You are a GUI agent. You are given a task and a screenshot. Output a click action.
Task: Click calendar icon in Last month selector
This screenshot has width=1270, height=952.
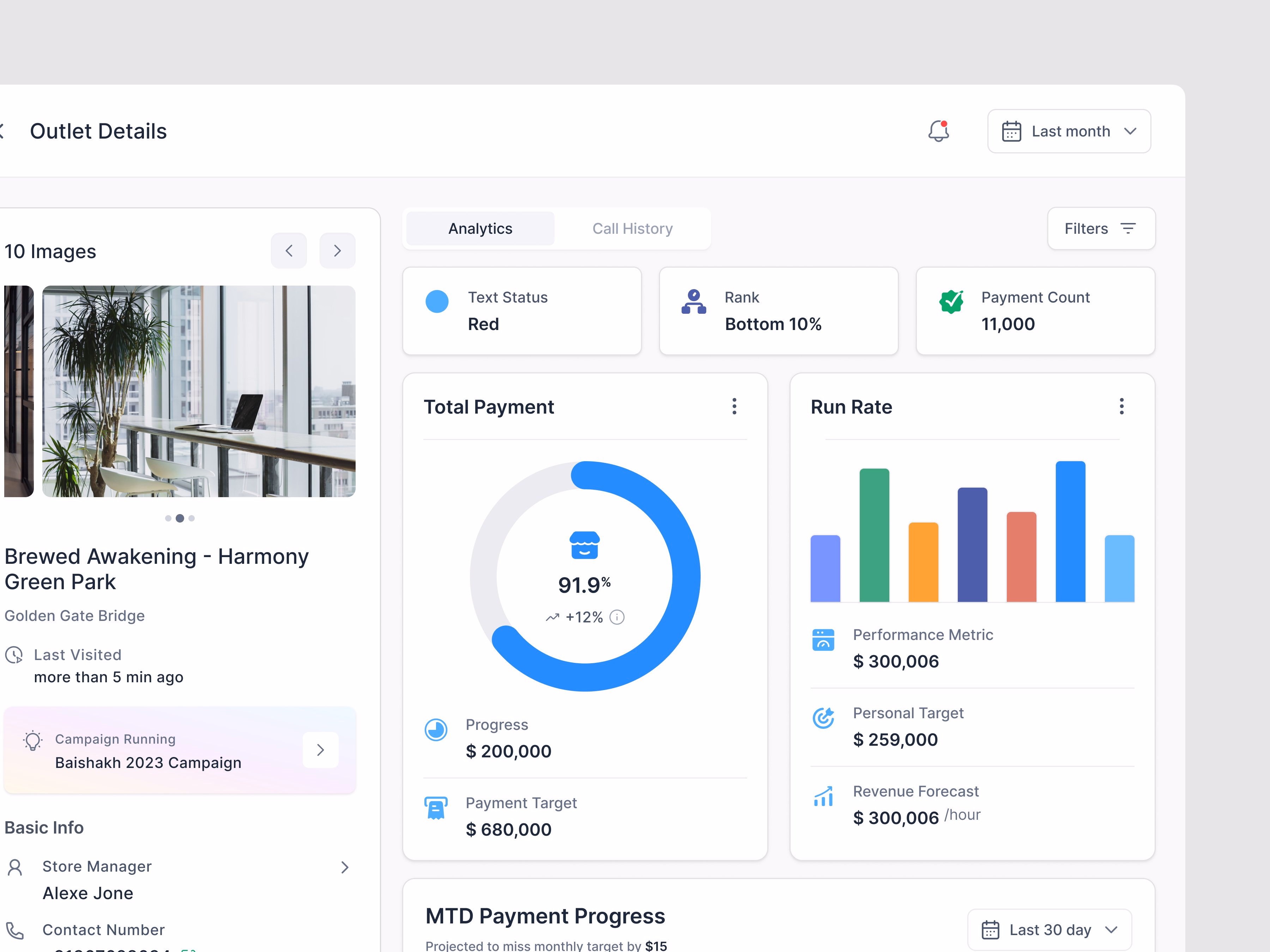1011,132
